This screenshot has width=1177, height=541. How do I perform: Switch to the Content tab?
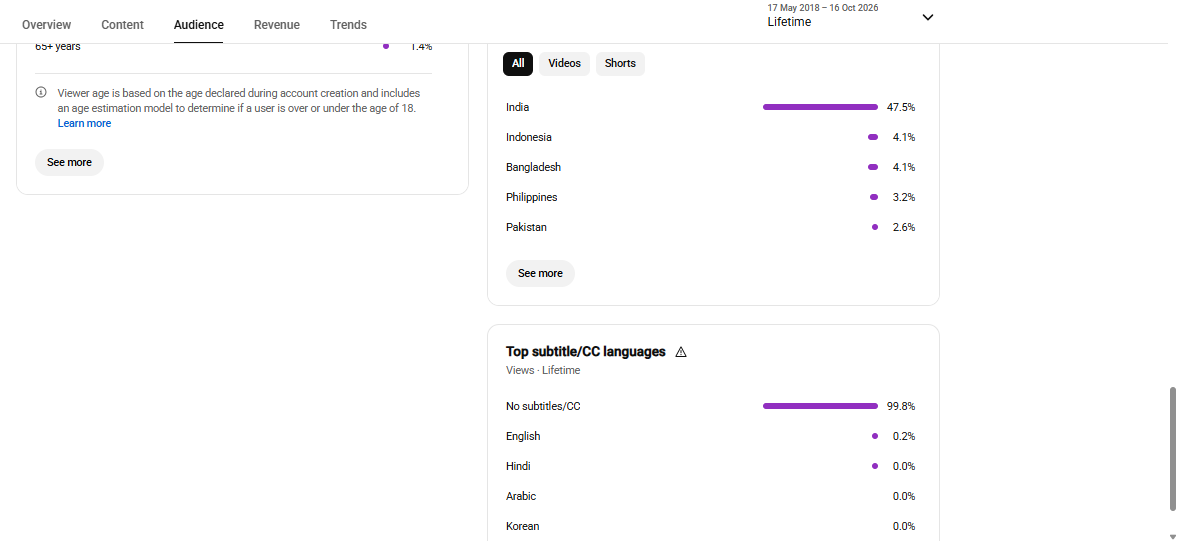click(x=122, y=25)
